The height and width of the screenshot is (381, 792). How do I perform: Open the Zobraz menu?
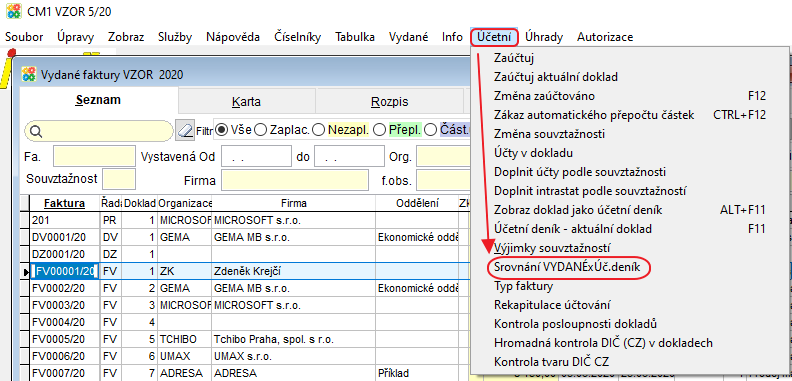point(126,37)
